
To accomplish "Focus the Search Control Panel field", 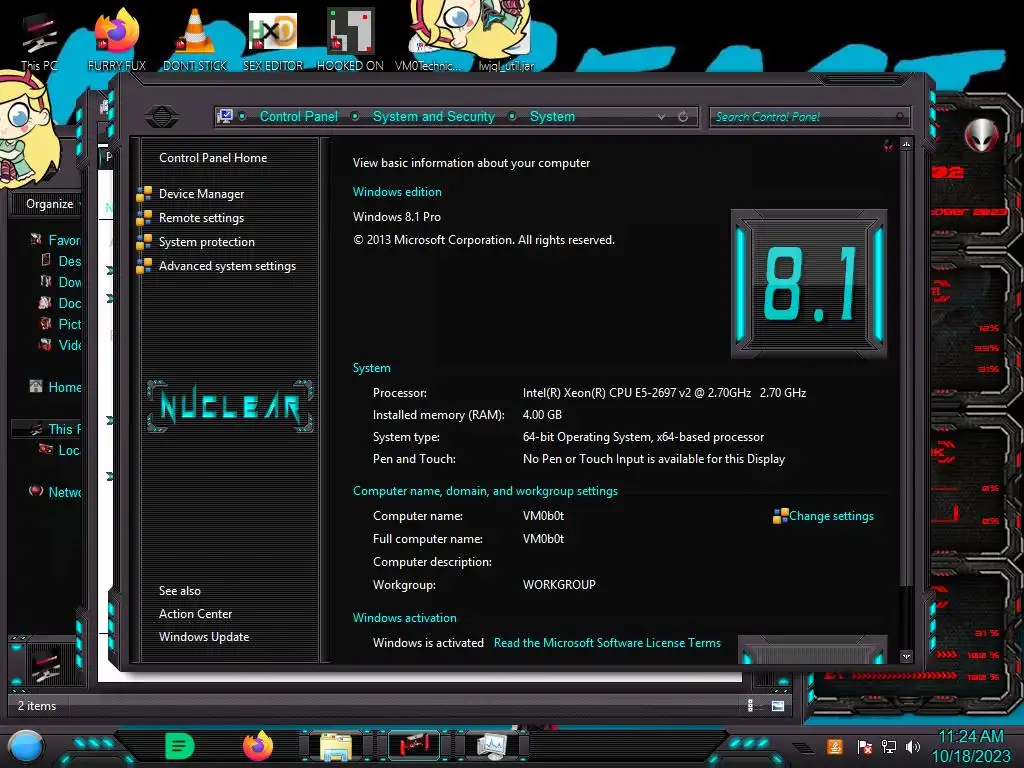I will point(808,117).
